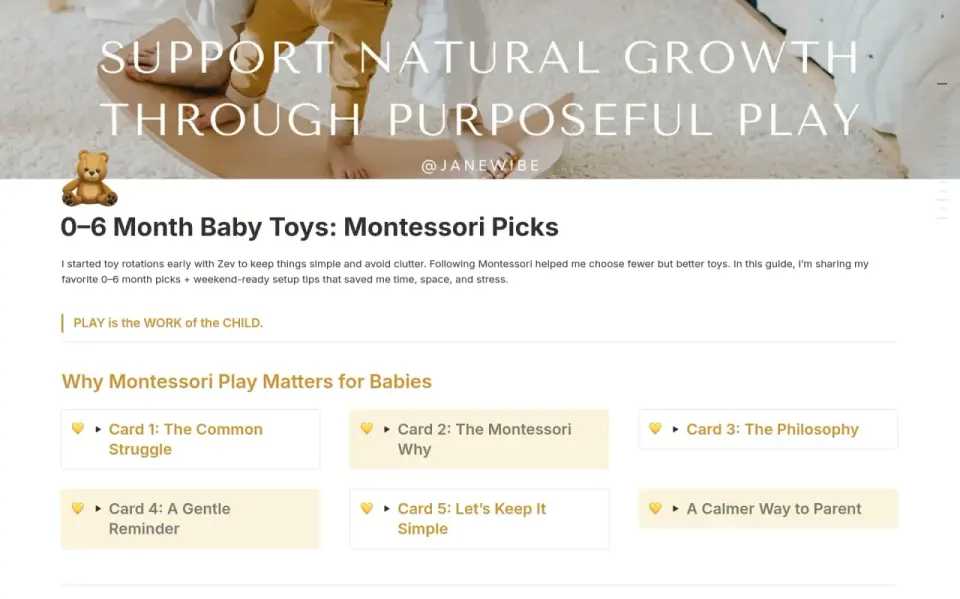Expand Card 5: Let's Keep It Simple toggle
The height and width of the screenshot is (599, 960).
(x=387, y=509)
